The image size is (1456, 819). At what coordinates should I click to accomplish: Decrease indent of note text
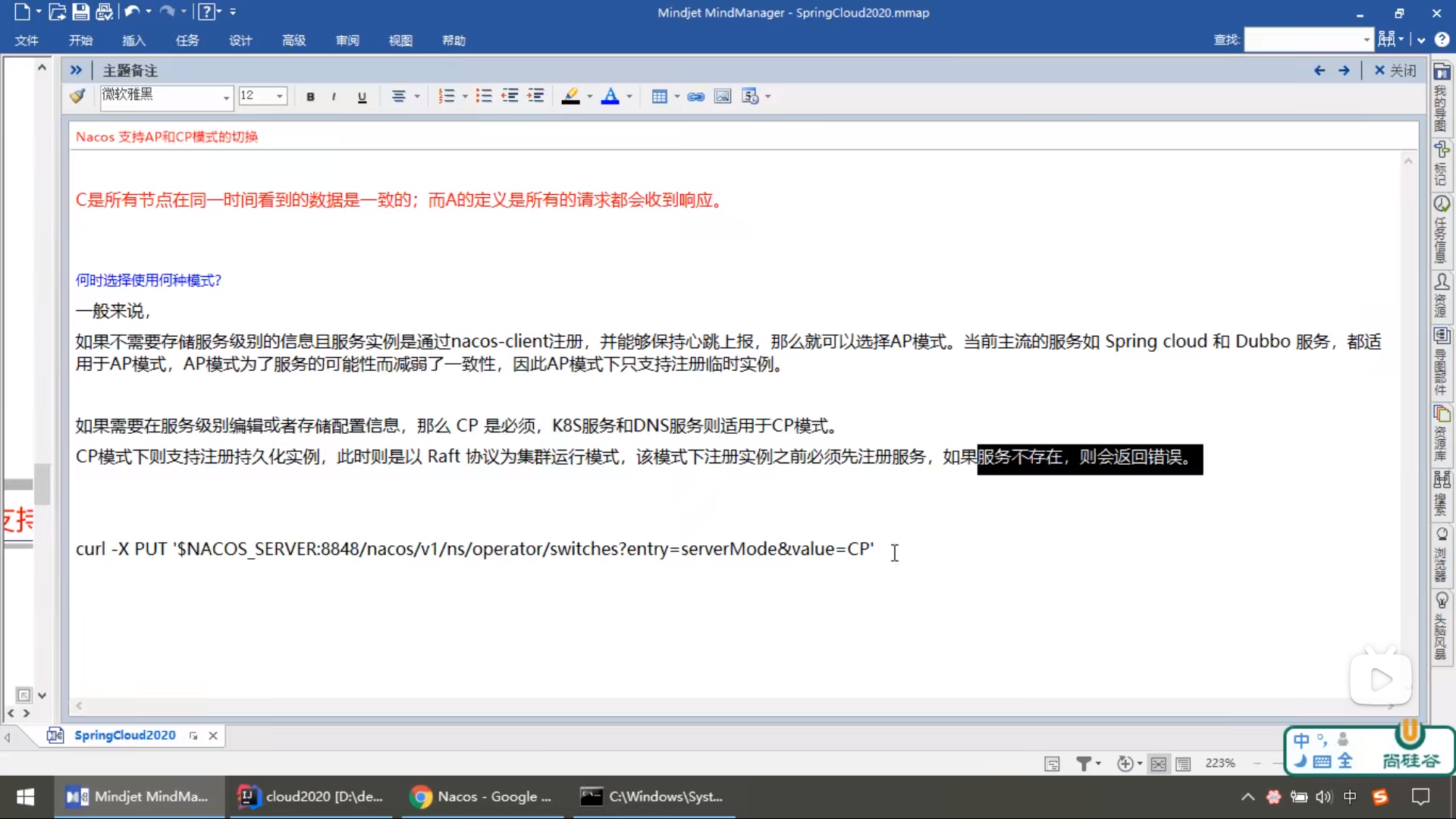pyautogui.click(x=510, y=96)
